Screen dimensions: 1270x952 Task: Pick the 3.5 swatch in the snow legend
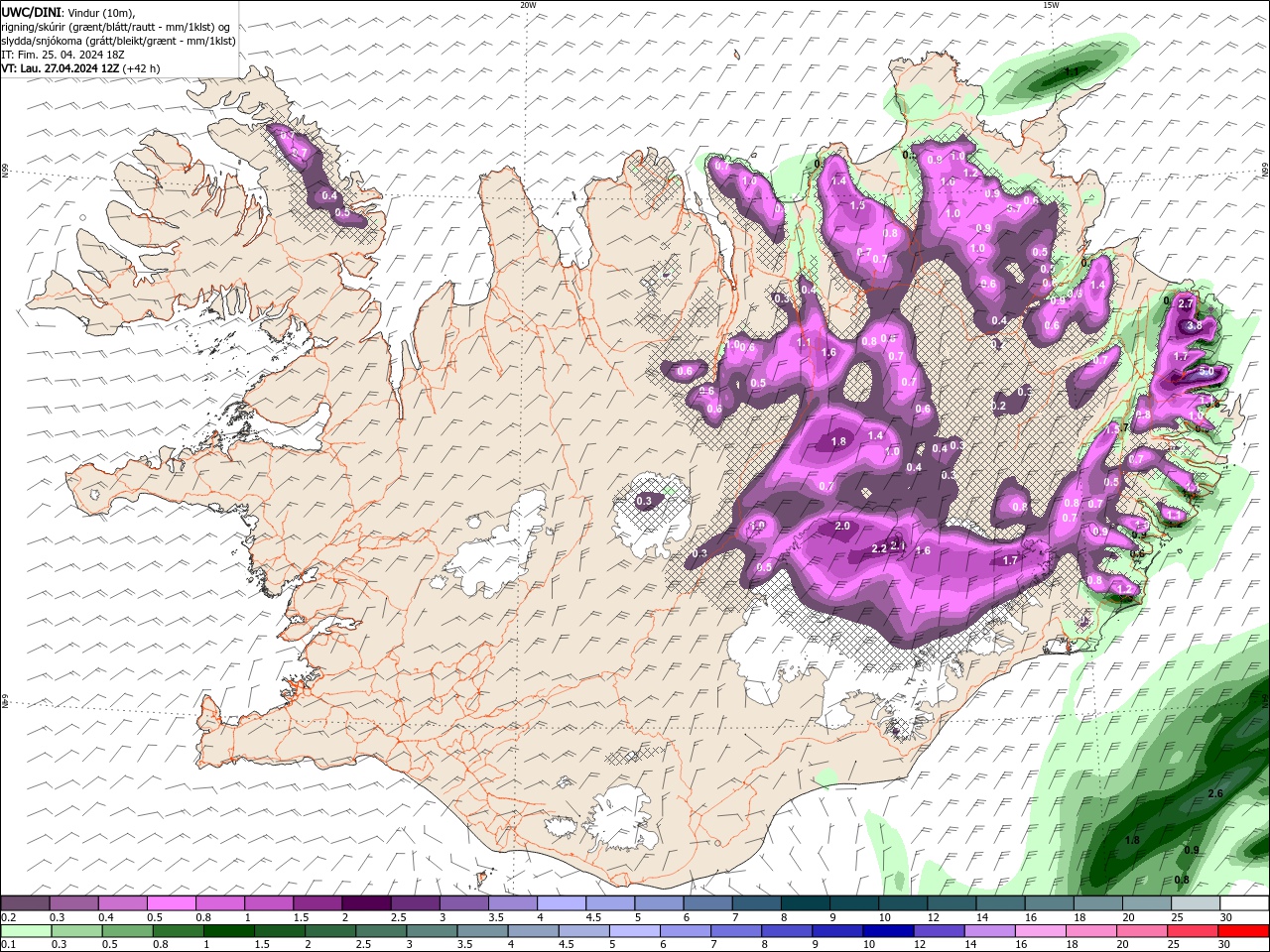point(512,903)
